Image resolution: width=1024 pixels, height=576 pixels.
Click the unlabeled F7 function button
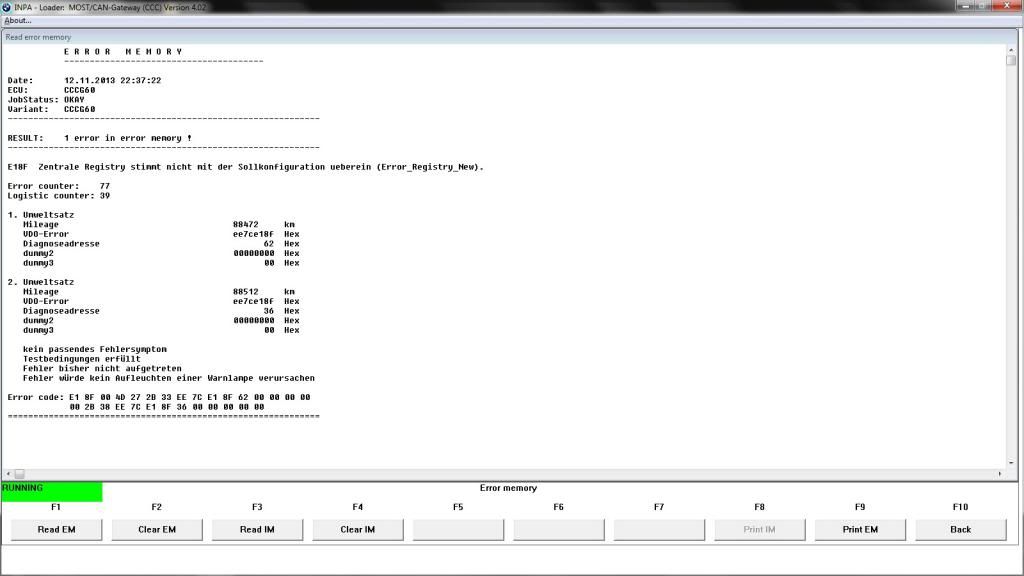[x=658, y=529]
